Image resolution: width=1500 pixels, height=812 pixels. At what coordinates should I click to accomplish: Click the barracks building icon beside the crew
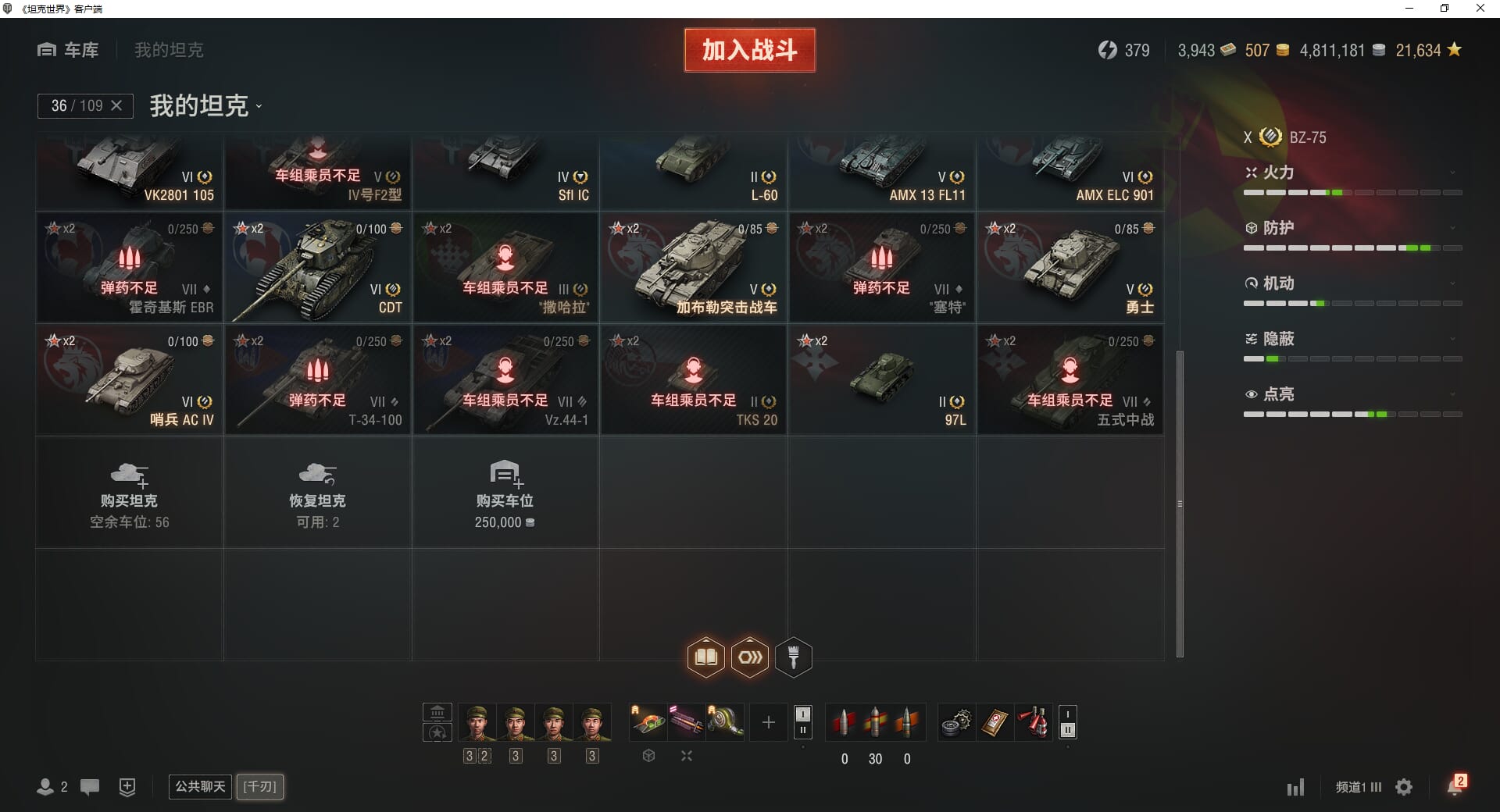437,712
